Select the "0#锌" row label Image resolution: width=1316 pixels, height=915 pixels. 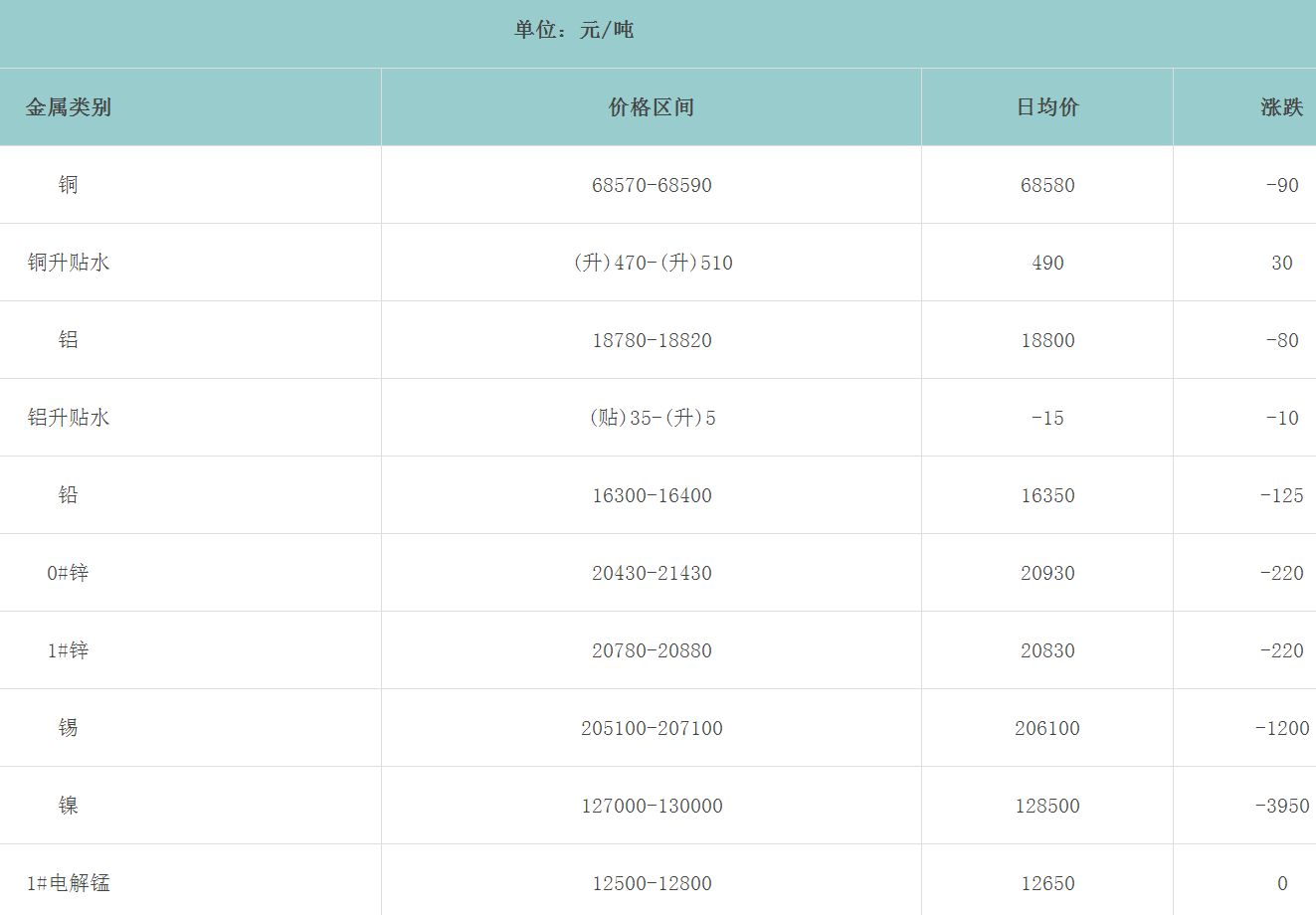coord(68,573)
